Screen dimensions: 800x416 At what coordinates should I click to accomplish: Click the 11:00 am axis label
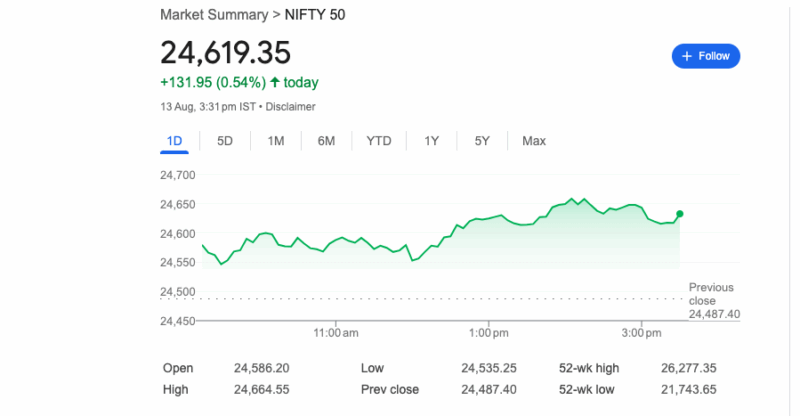(336, 331)
